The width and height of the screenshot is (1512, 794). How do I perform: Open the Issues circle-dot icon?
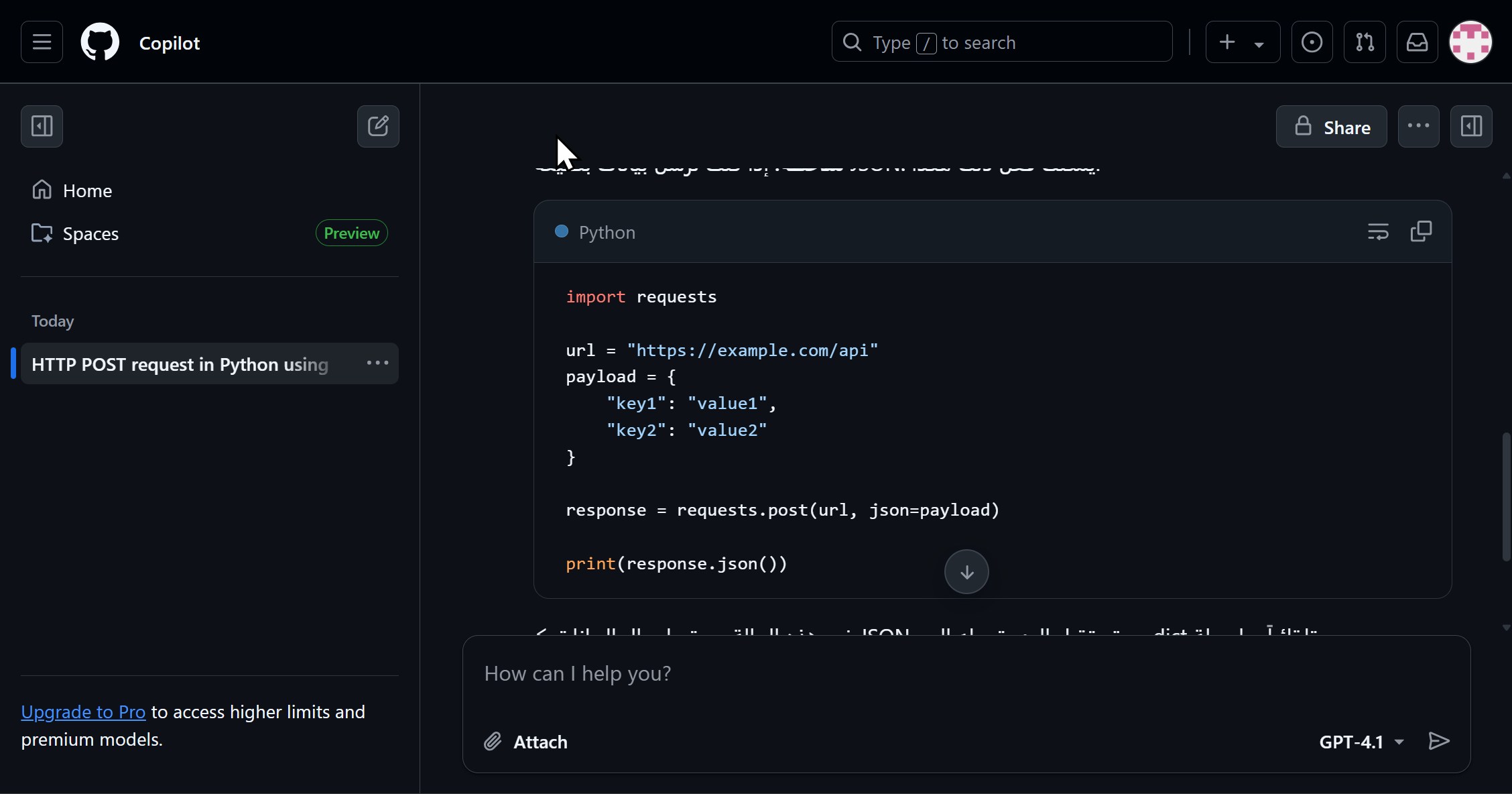(x=1312, y=42)
